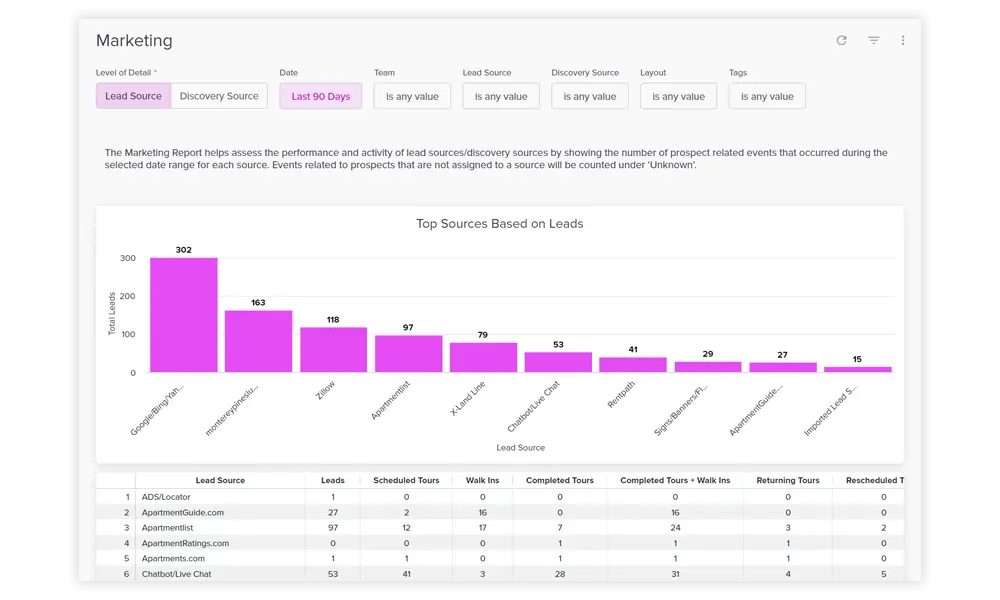The width and height of the screenshot is (1000, 600).
Task: Open the Lead Source filter dropdown
Action: (501, 96)
